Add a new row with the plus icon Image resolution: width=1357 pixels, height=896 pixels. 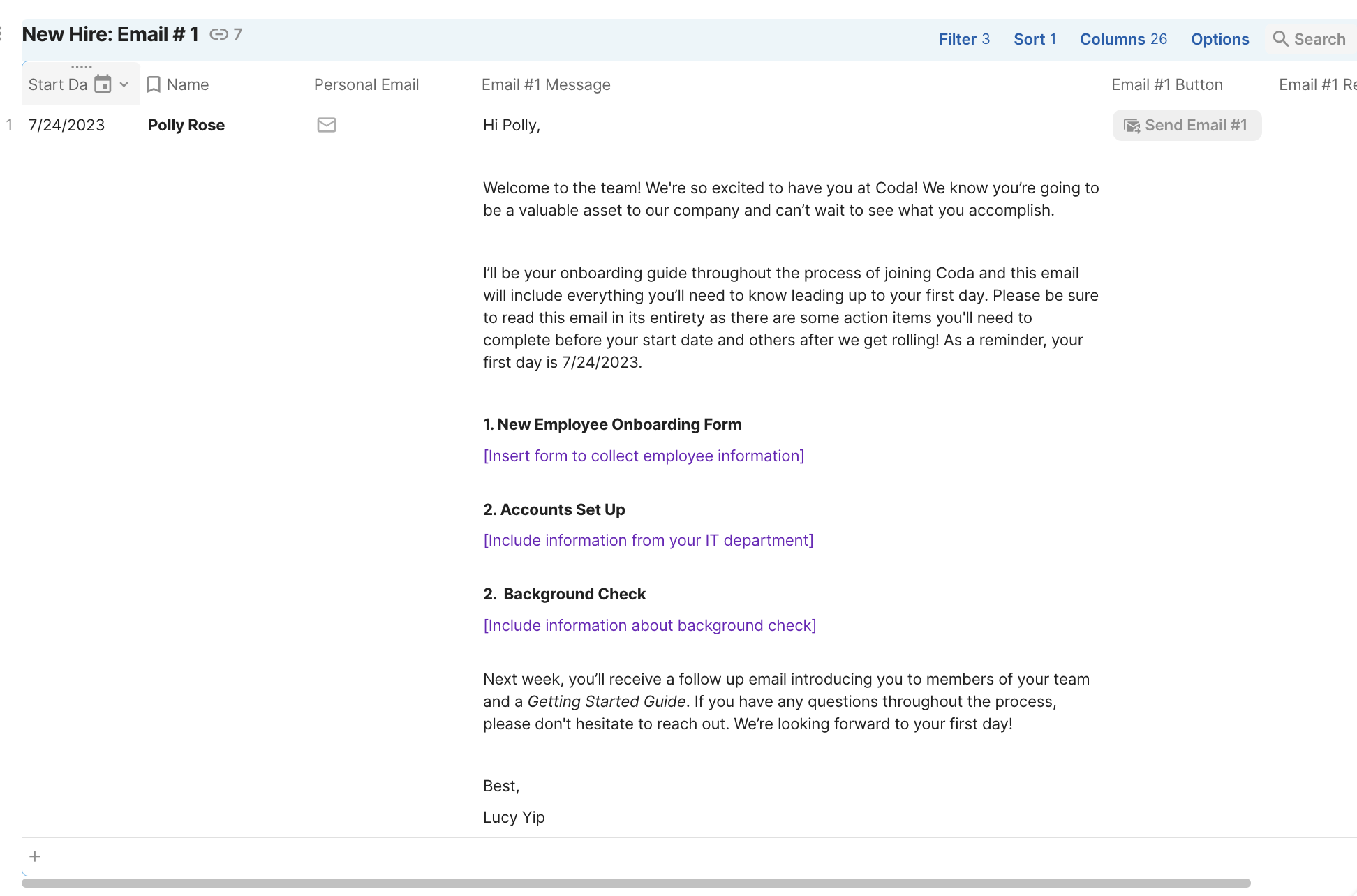pos(35,856)
